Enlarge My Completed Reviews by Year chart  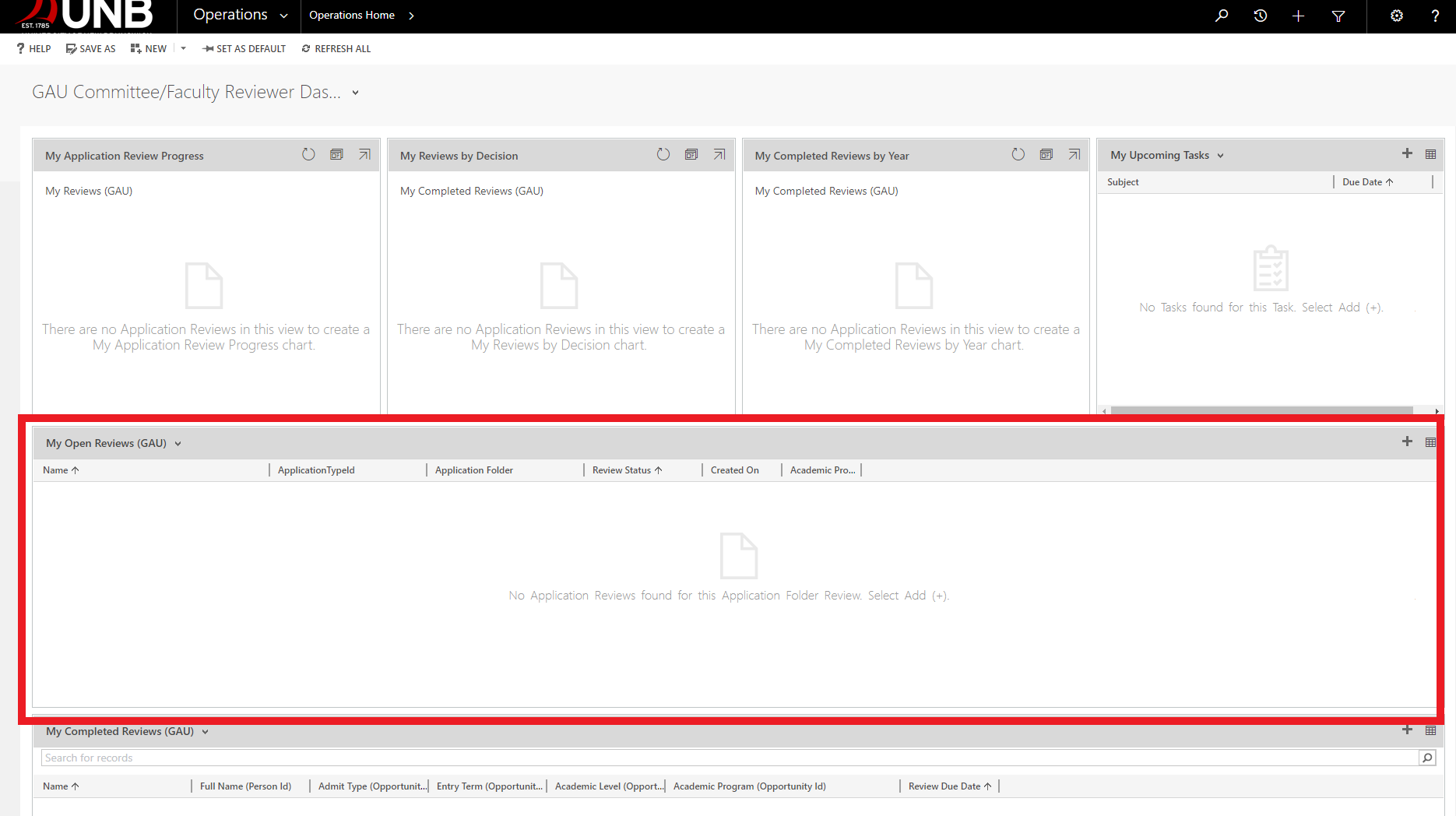point(1074,155)
